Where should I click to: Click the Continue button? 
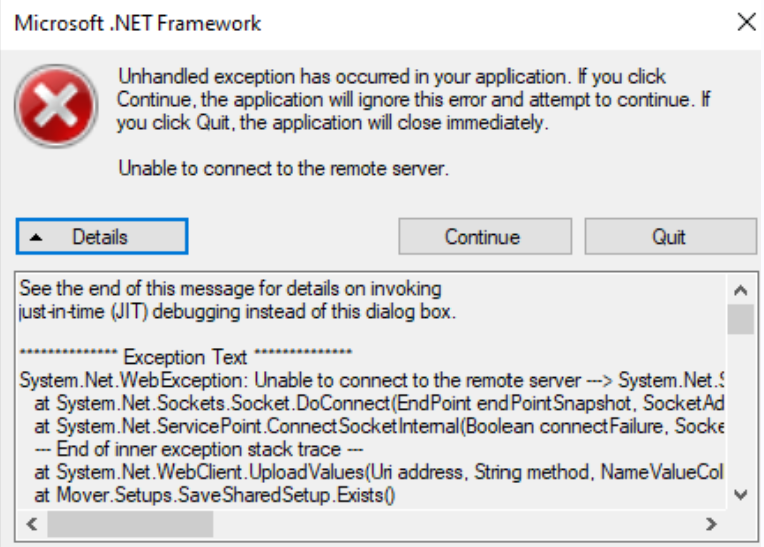pyautogui.click(x=485, y=237)
